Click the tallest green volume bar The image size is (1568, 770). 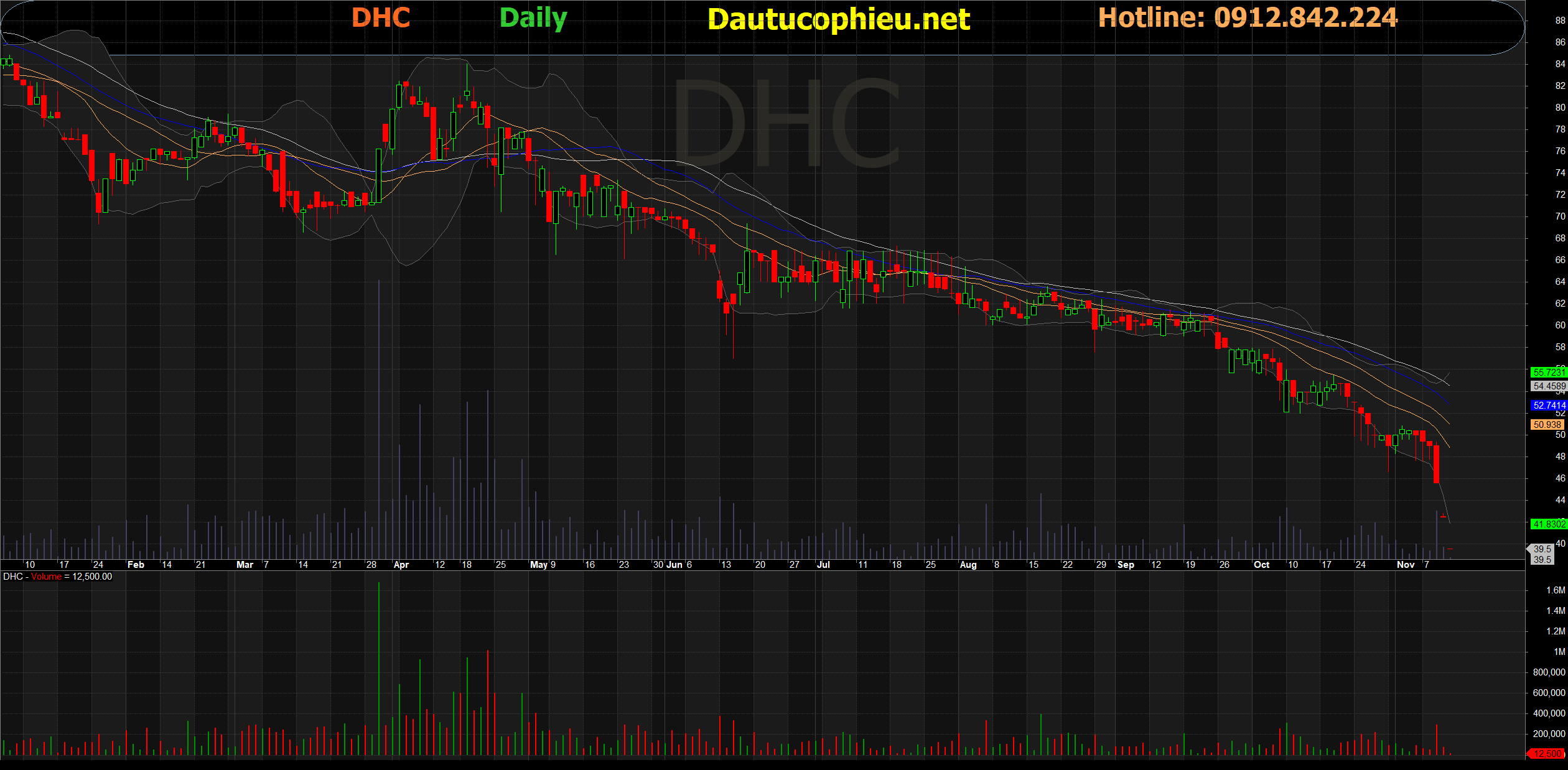[379, 669]
